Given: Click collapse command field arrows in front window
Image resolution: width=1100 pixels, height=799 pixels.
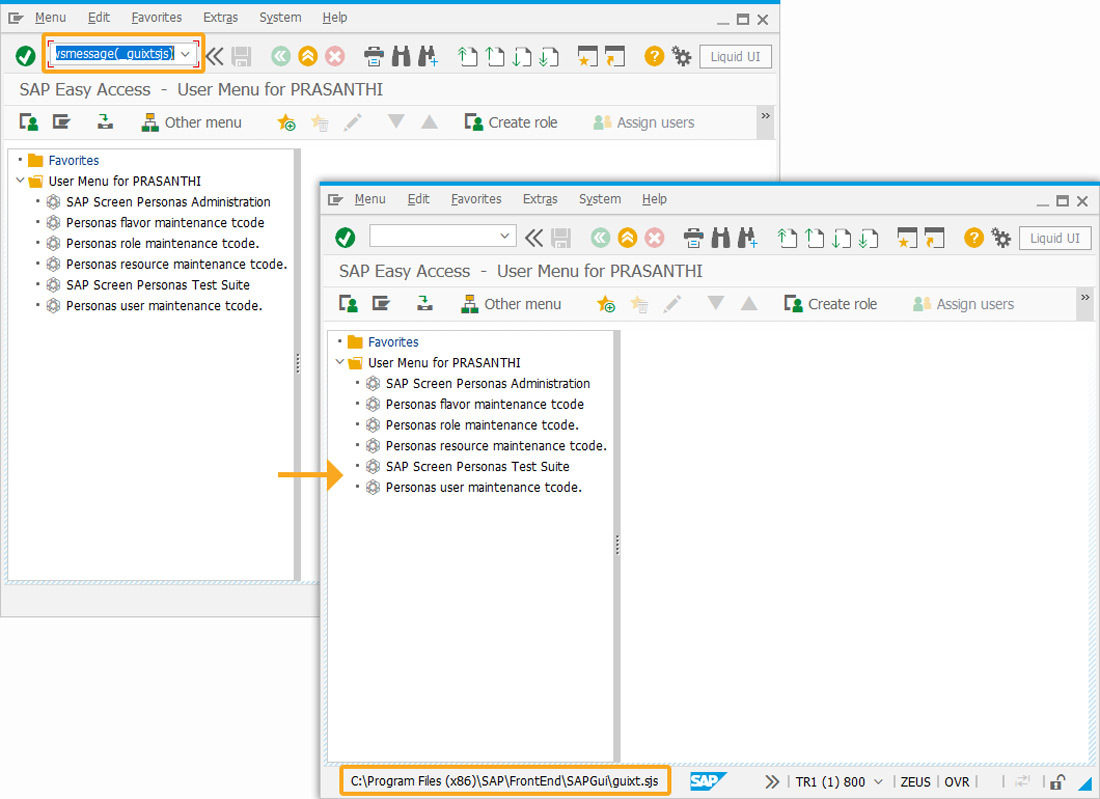Looking at the screenshot, I should pyautogui.click(x=534, y=238).
